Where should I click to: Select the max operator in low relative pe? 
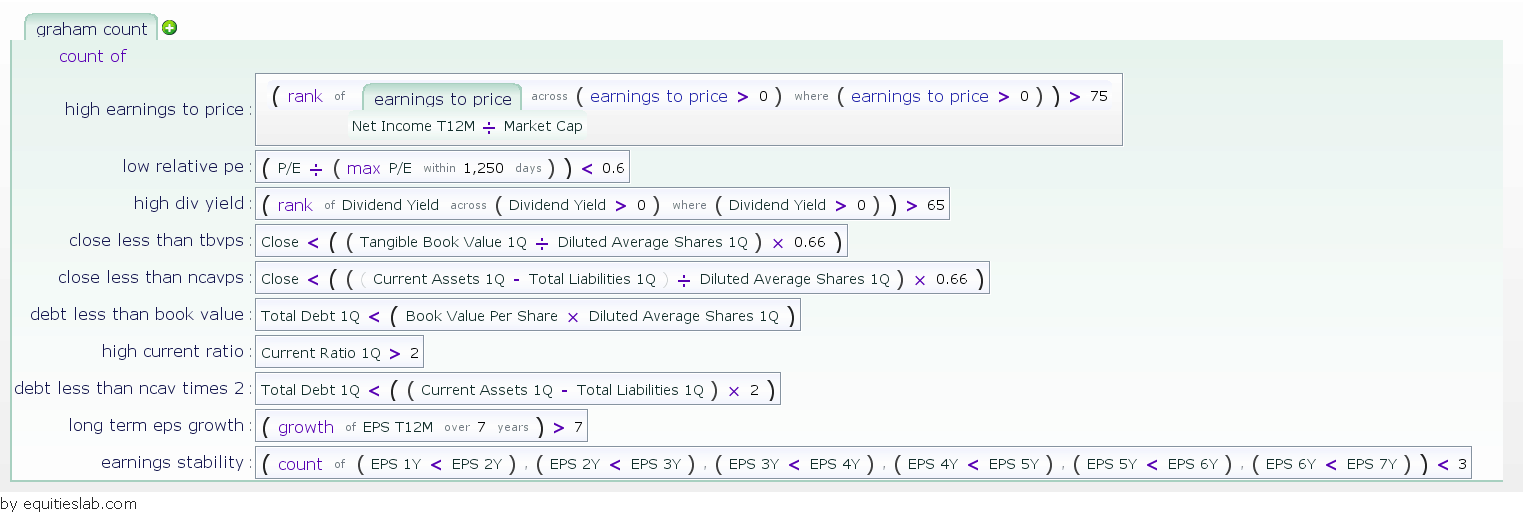tap(364, 168)
